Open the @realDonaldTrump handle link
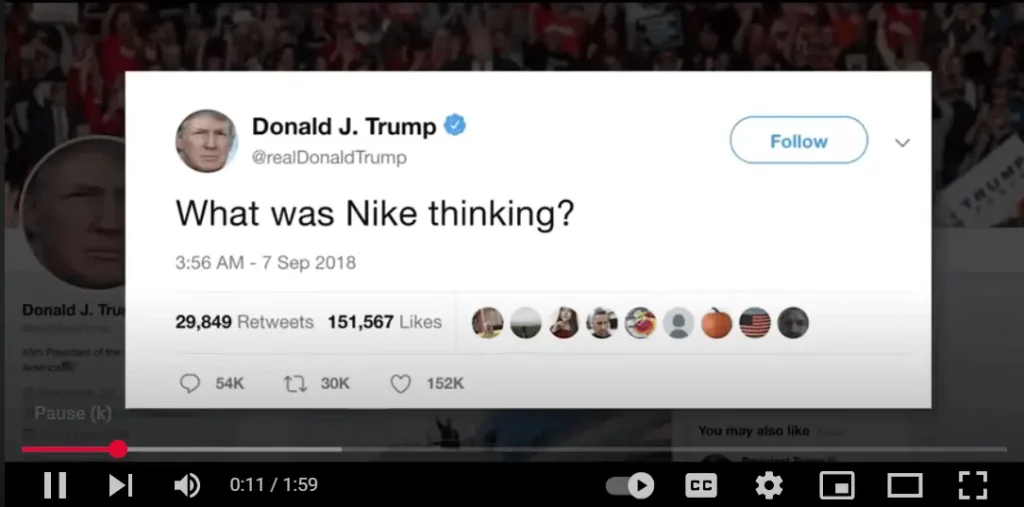Screen dimensions: 1024x507 [x=329, y=157]
